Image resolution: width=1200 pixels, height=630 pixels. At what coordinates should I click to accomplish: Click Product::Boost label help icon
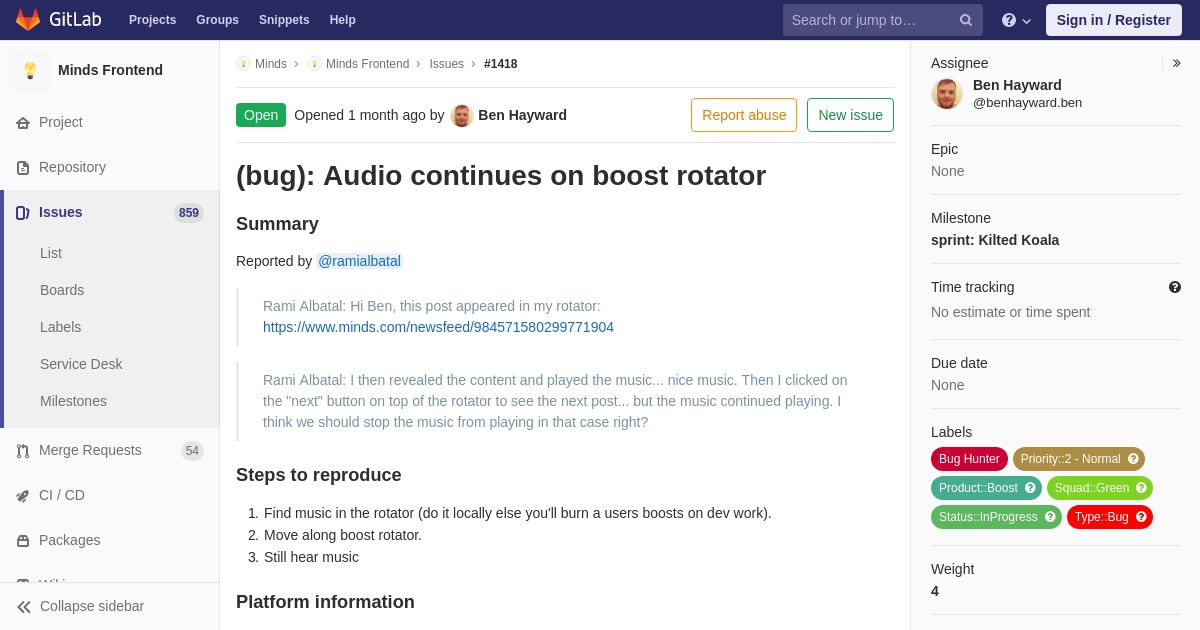(1030, 488)
